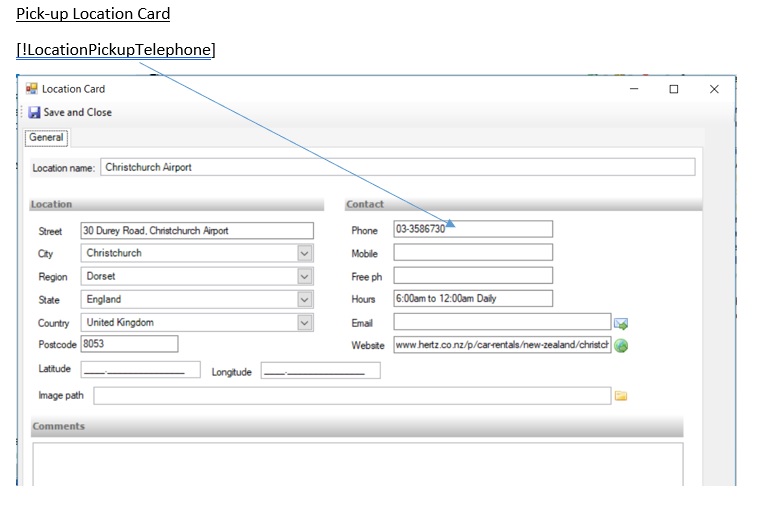Click the Location Card window icon
759x515 pixels.
[31, 89]
